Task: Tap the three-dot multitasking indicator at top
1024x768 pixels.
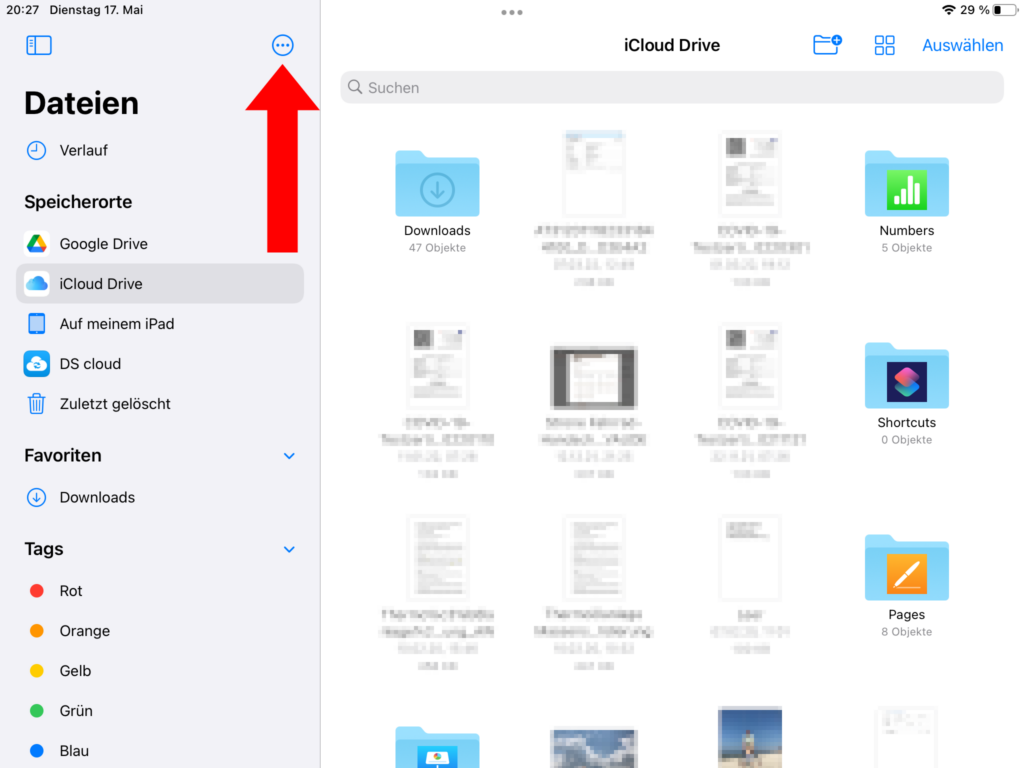Action: [x=511, y=12]
